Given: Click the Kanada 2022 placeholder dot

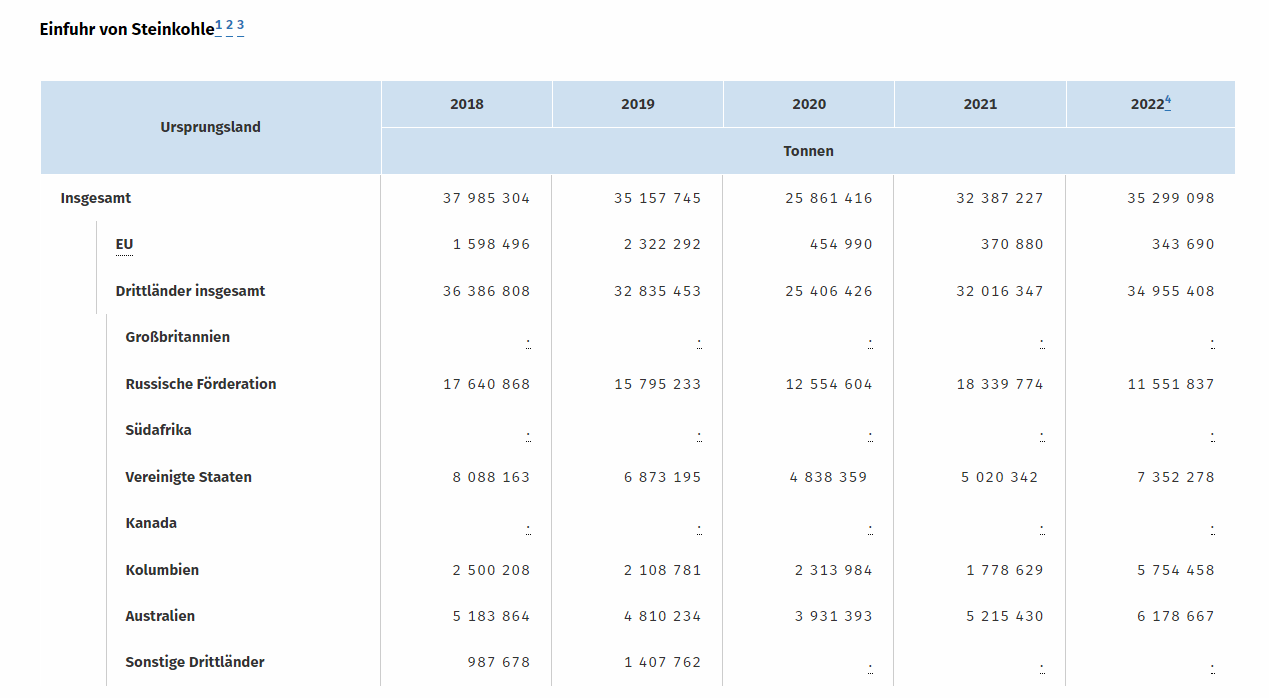Looking at the screenshot, I should [1212, 528].
